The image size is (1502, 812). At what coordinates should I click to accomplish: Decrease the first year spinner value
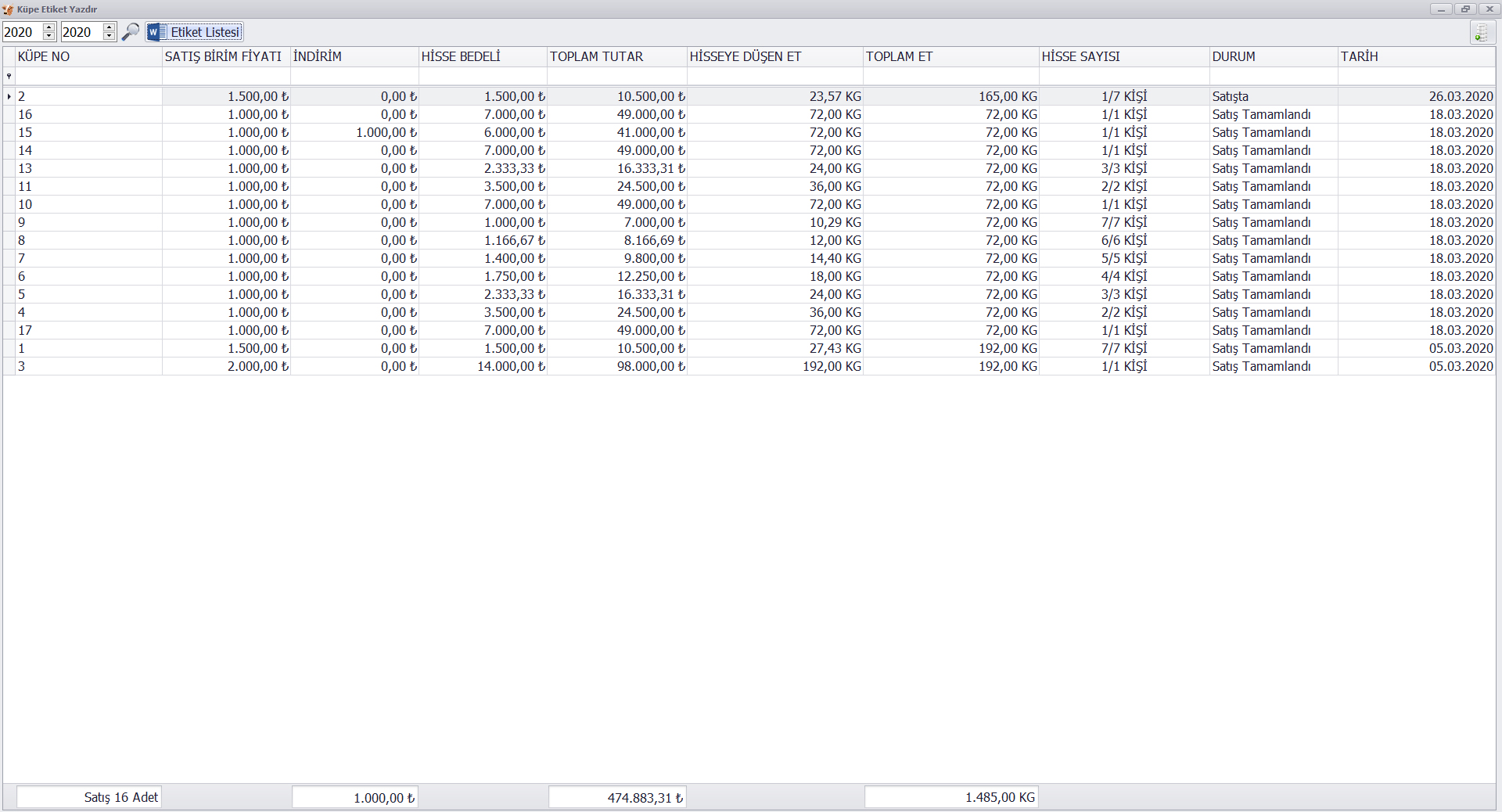pos(49,37)
